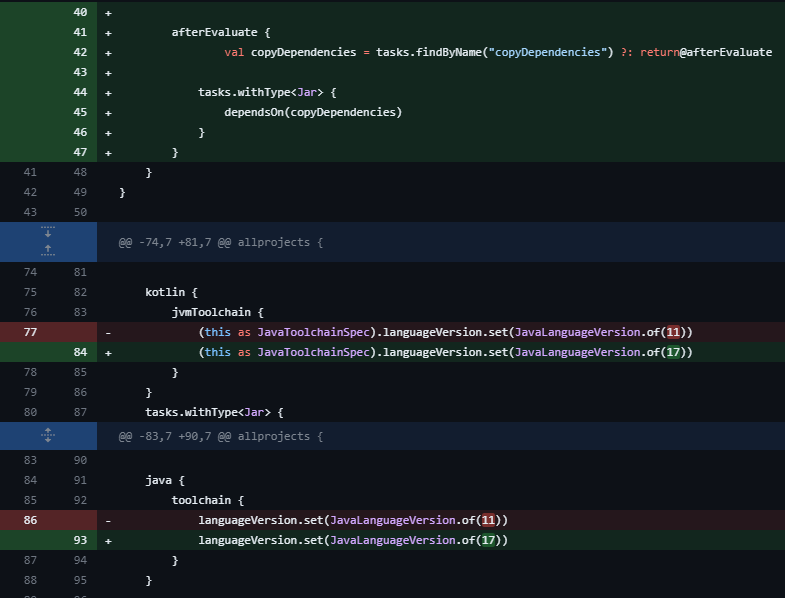Click highlighted 11 in deleted kotlin toolchain line

676,332
